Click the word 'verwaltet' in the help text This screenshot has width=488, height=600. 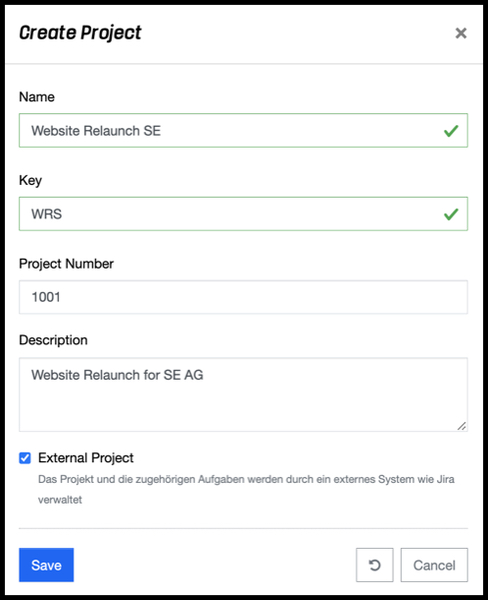pyautogui.click(x=60, y=500)
